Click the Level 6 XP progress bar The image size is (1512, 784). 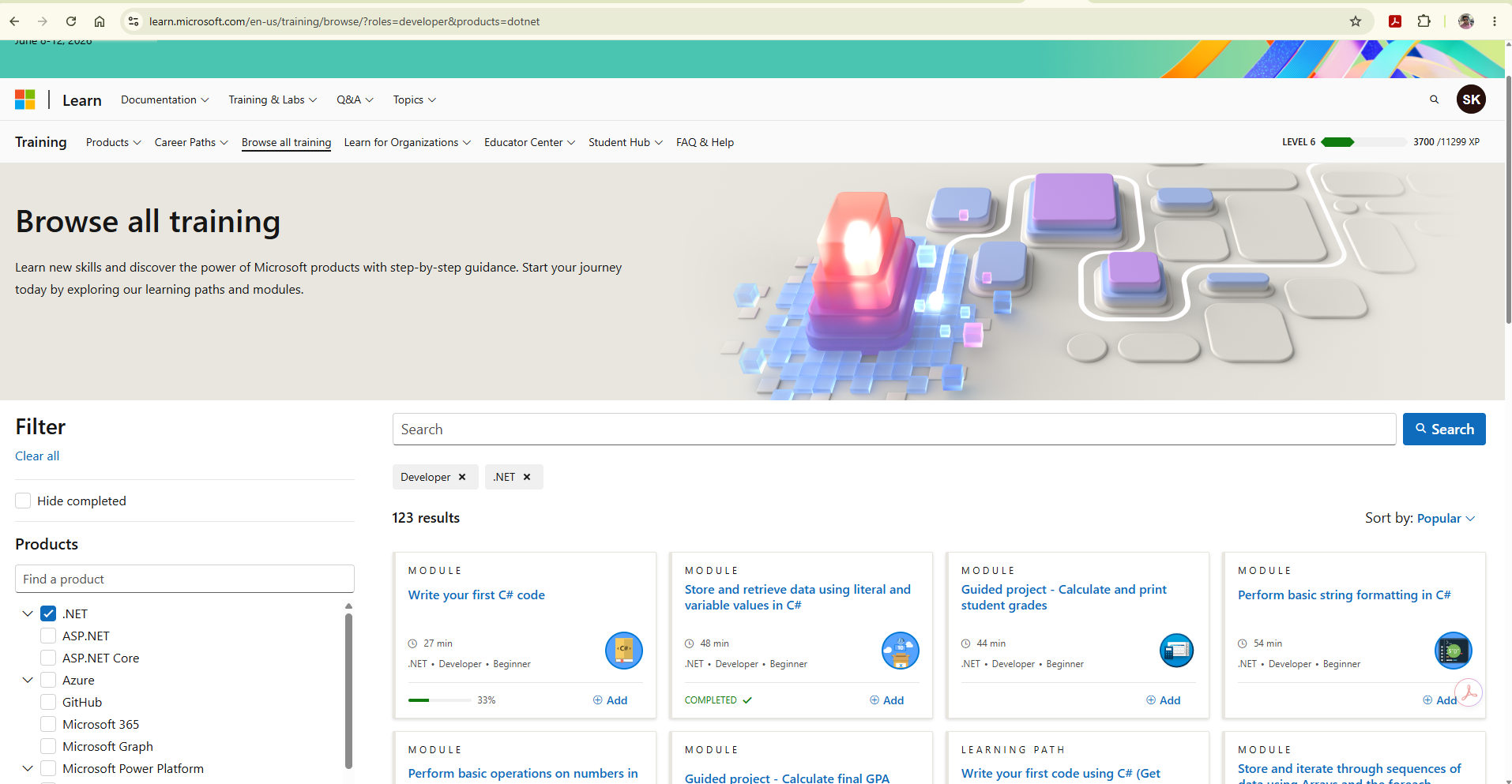tap(1363, 142)
